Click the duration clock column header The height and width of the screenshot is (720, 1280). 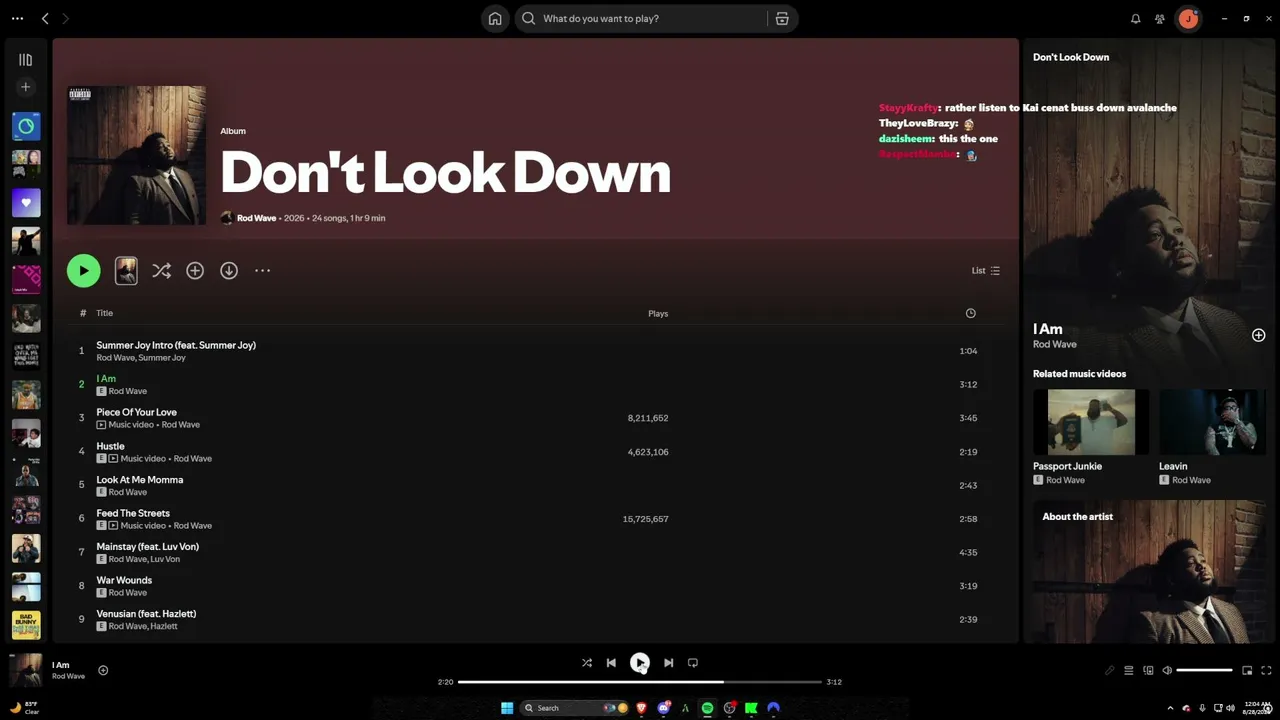tap(970, 313)
